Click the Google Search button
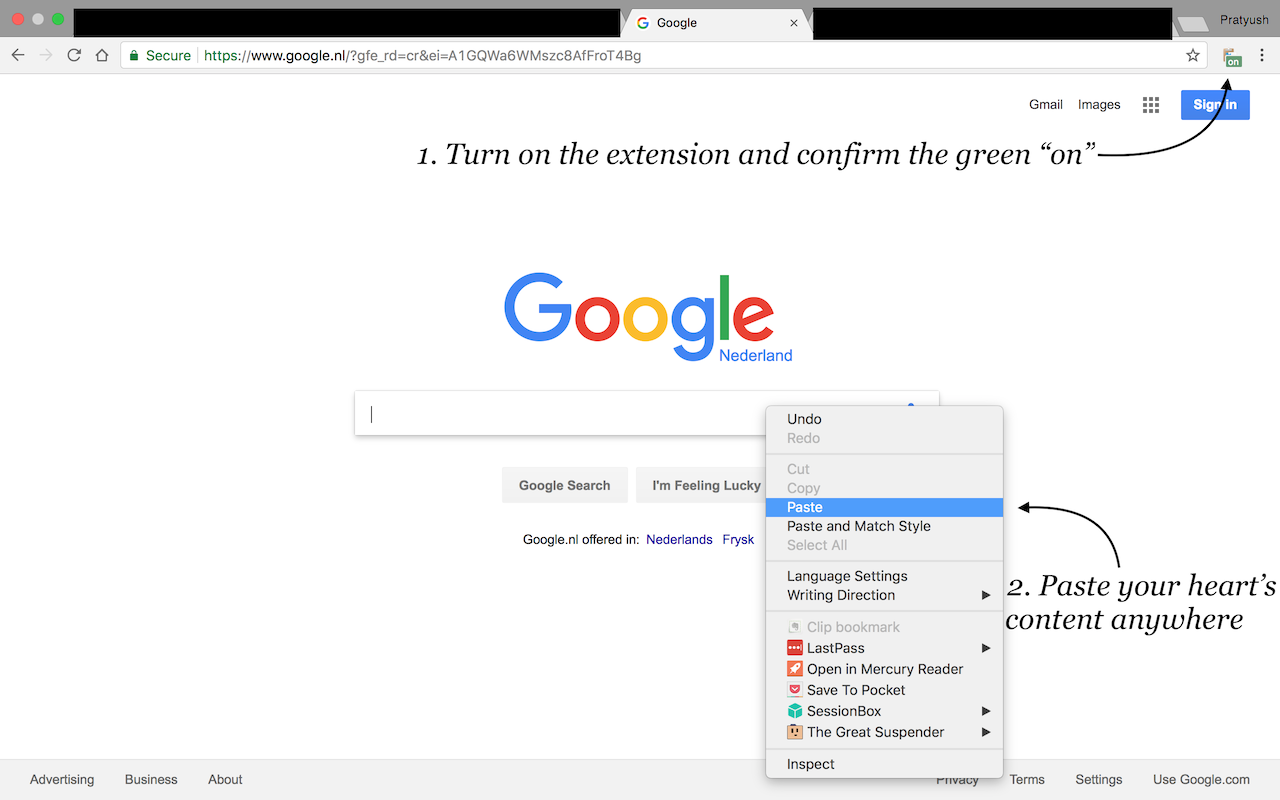 click(x=564, y=485)
